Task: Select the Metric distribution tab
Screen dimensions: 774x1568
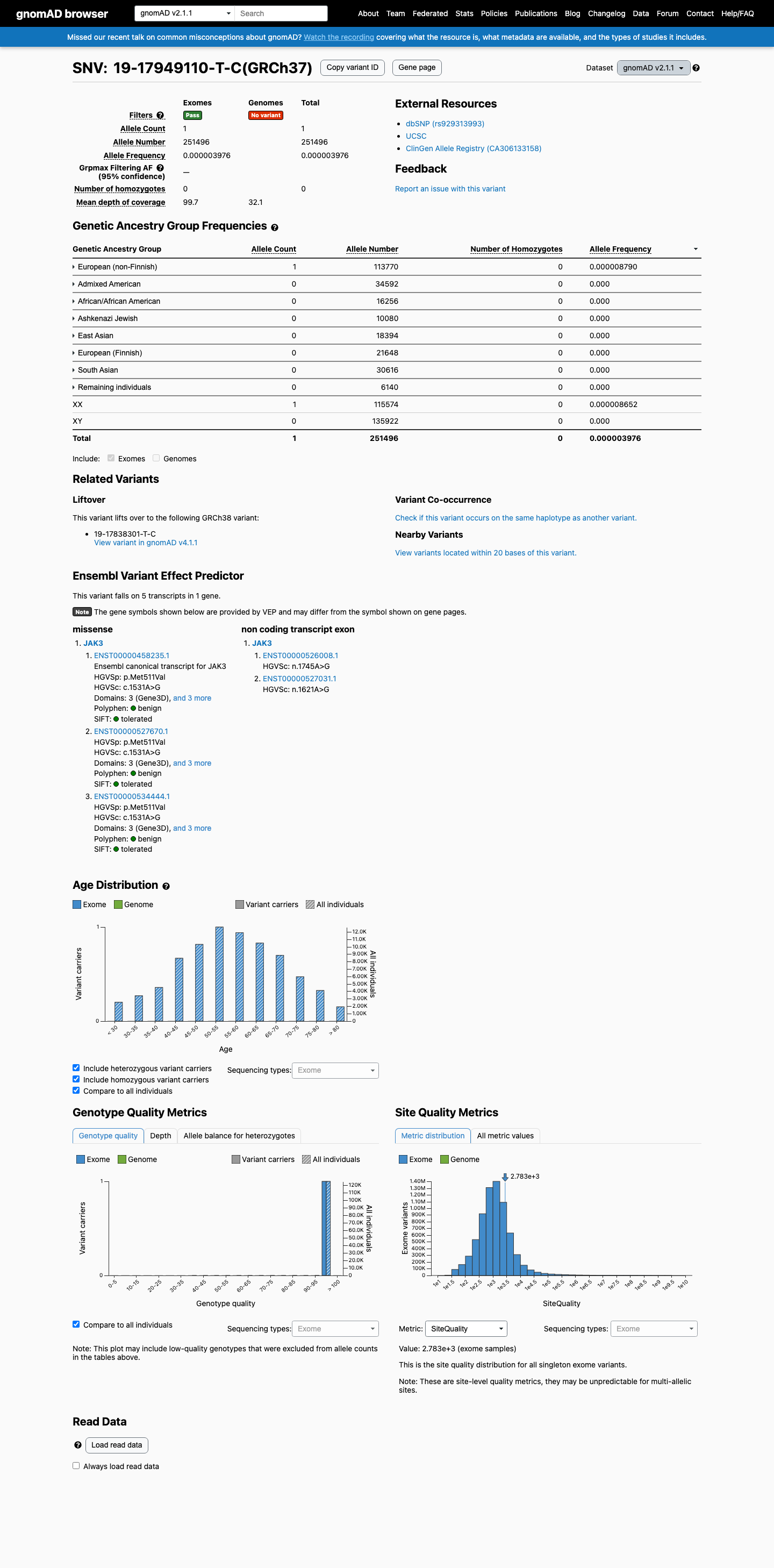Action: pos(433,1135)
